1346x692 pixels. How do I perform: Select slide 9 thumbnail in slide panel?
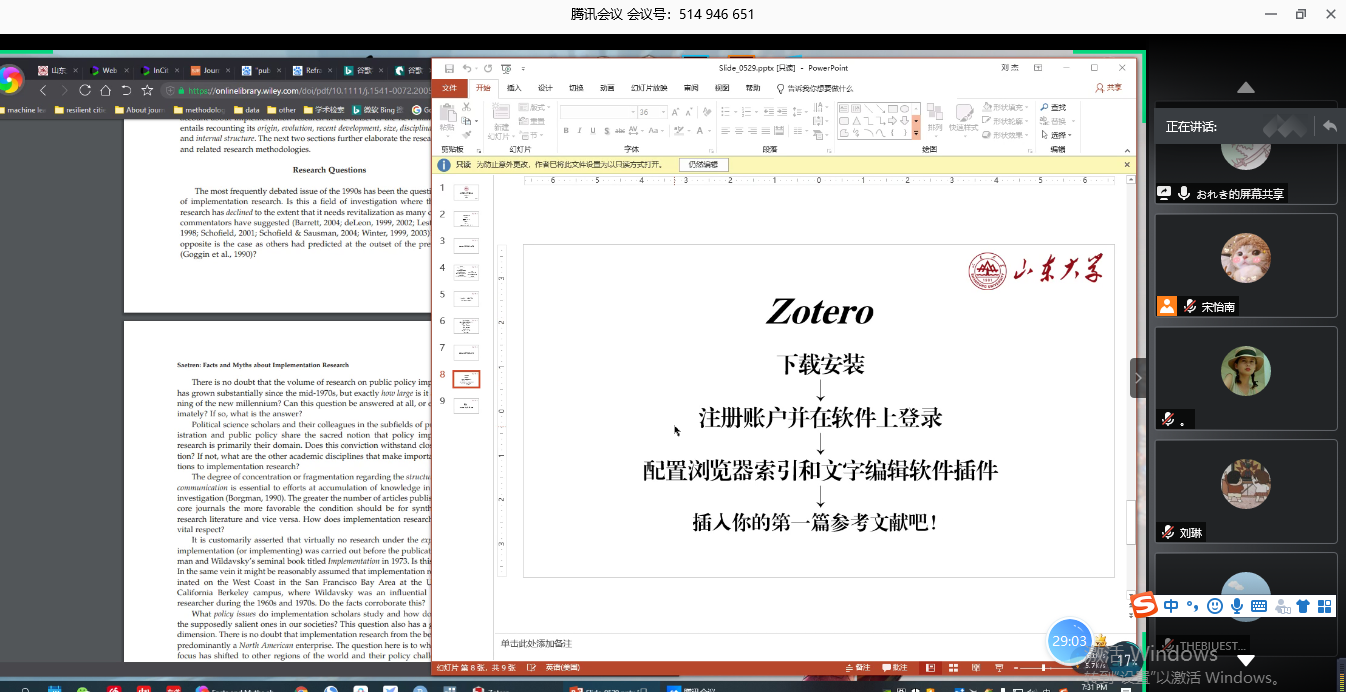467,405
